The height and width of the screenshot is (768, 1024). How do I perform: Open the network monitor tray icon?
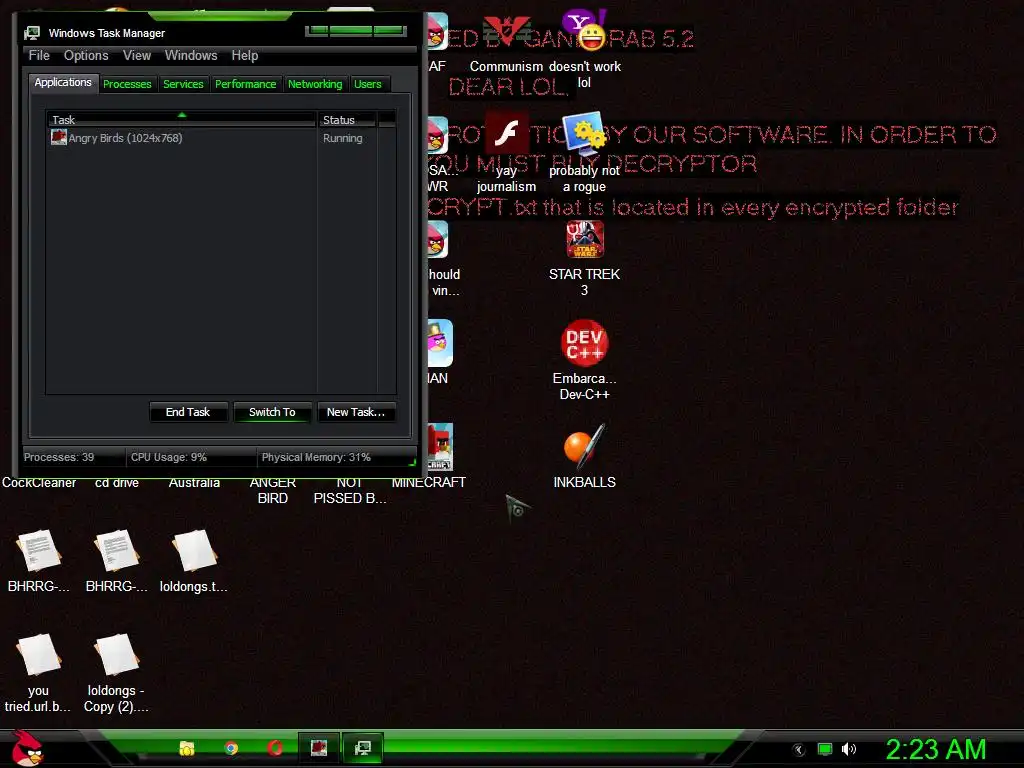(x=825, y=749)
